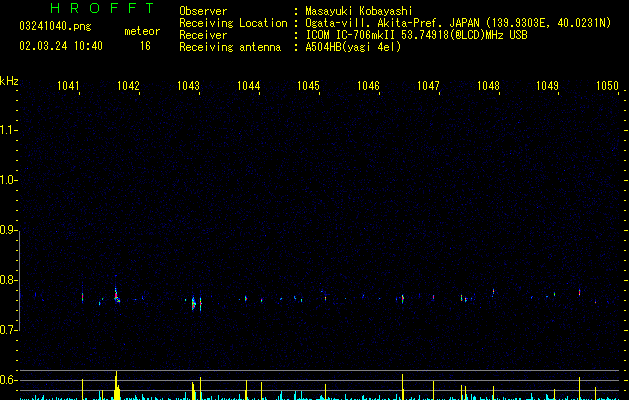Click the 'Observer' field label

pyautogui.click(x=203, y=11)
